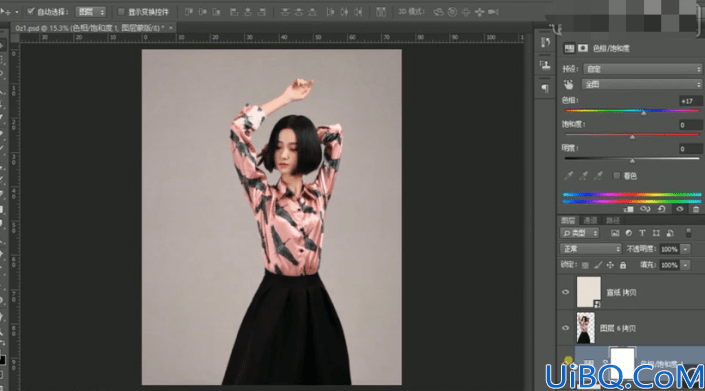Viewport: 705px width, 391px height.
Task: Click the view previous state button
Action: [645, 209]
